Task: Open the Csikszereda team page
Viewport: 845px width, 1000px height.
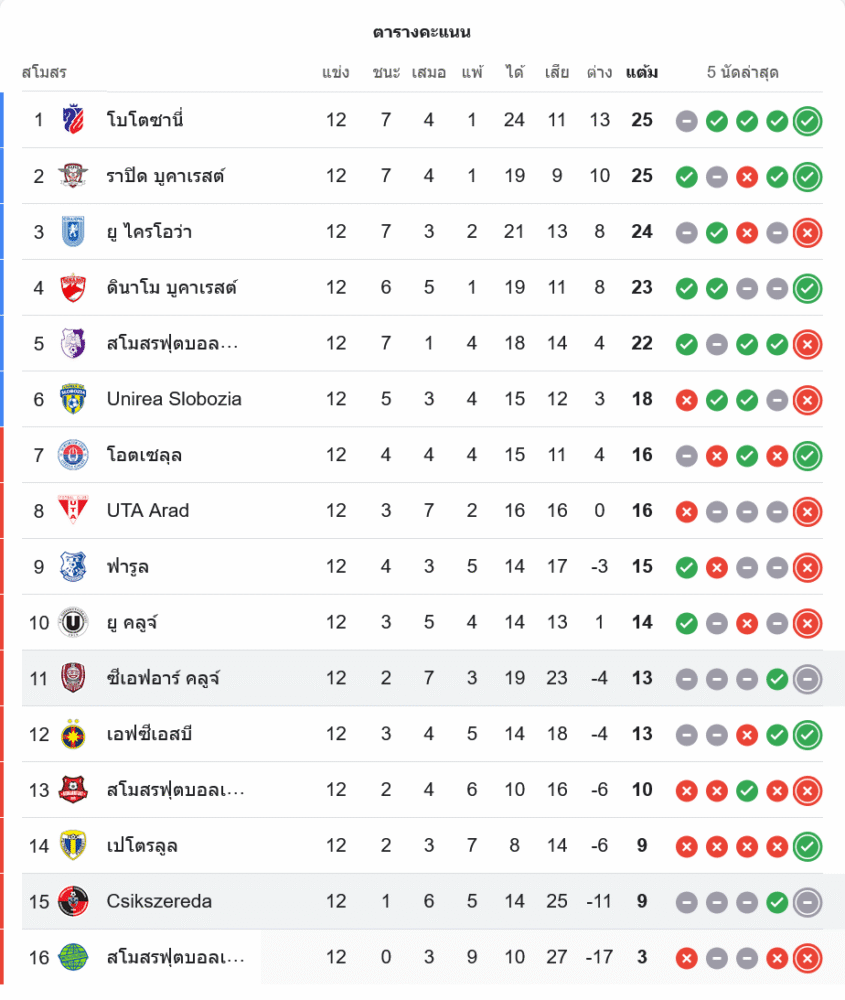Action: tap(159, 901)
